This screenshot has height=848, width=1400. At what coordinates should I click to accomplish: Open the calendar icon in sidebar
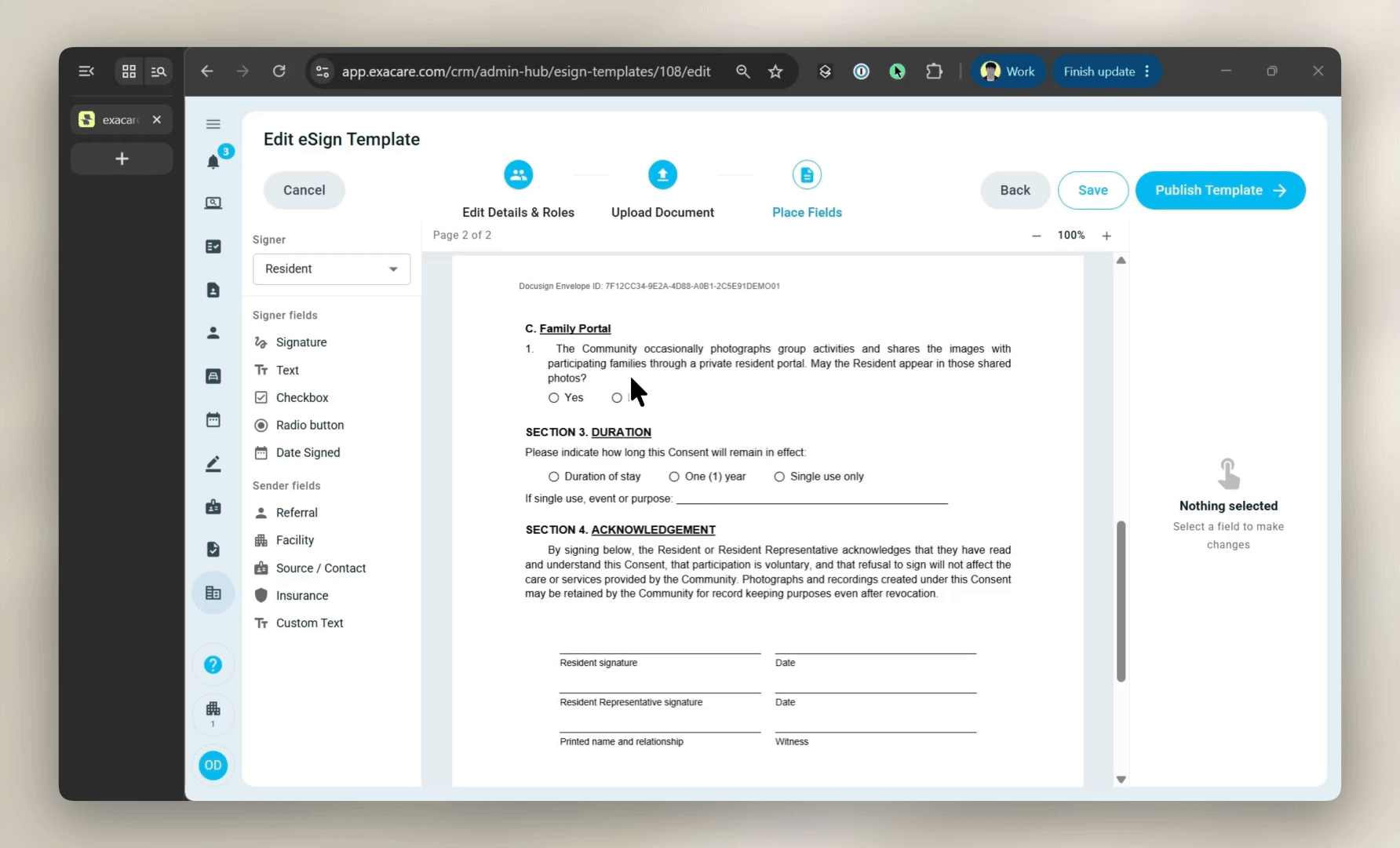pos(213,420)
